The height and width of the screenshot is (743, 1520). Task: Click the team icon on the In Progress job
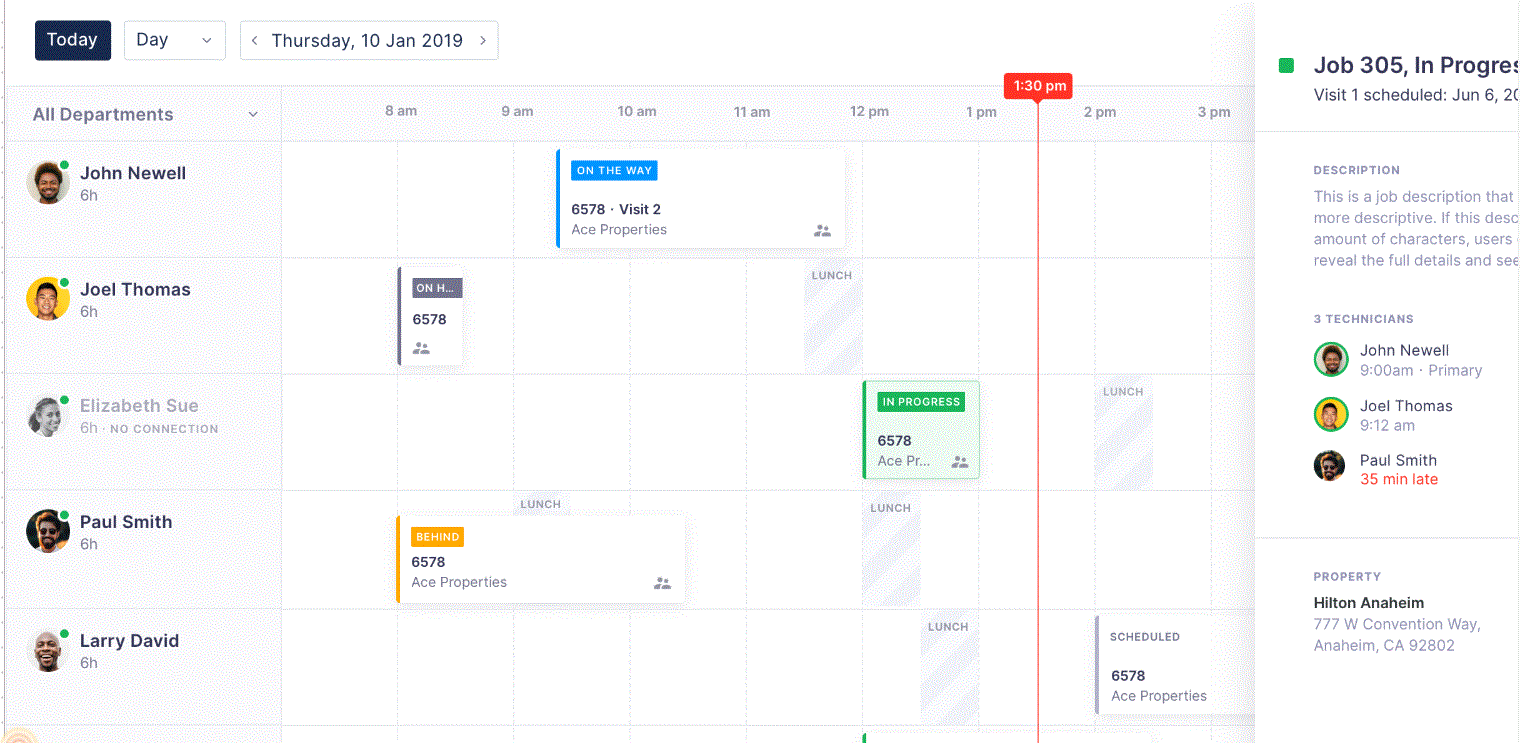[x=960, y=462]
